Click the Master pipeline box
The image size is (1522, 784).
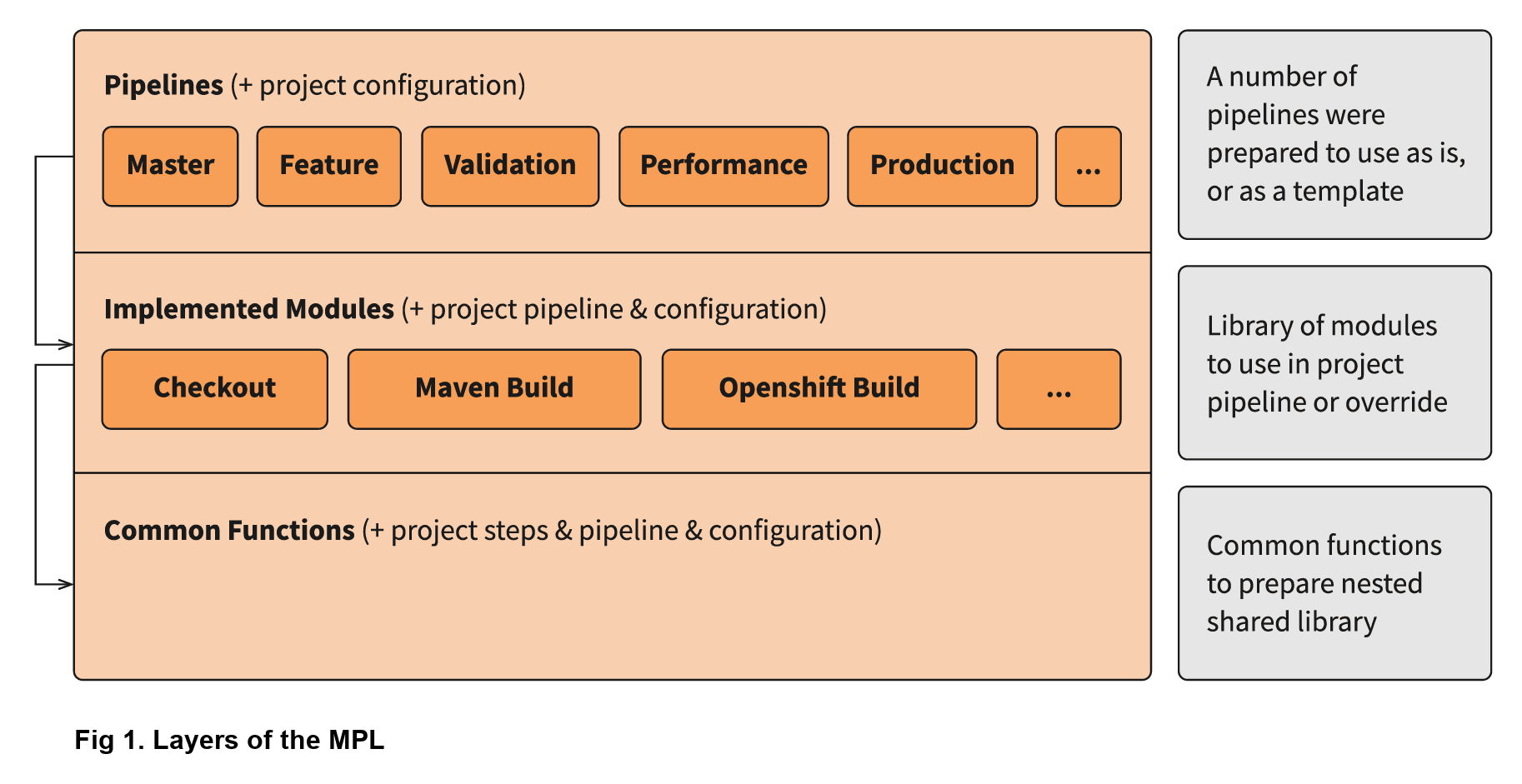click(170, 166)
